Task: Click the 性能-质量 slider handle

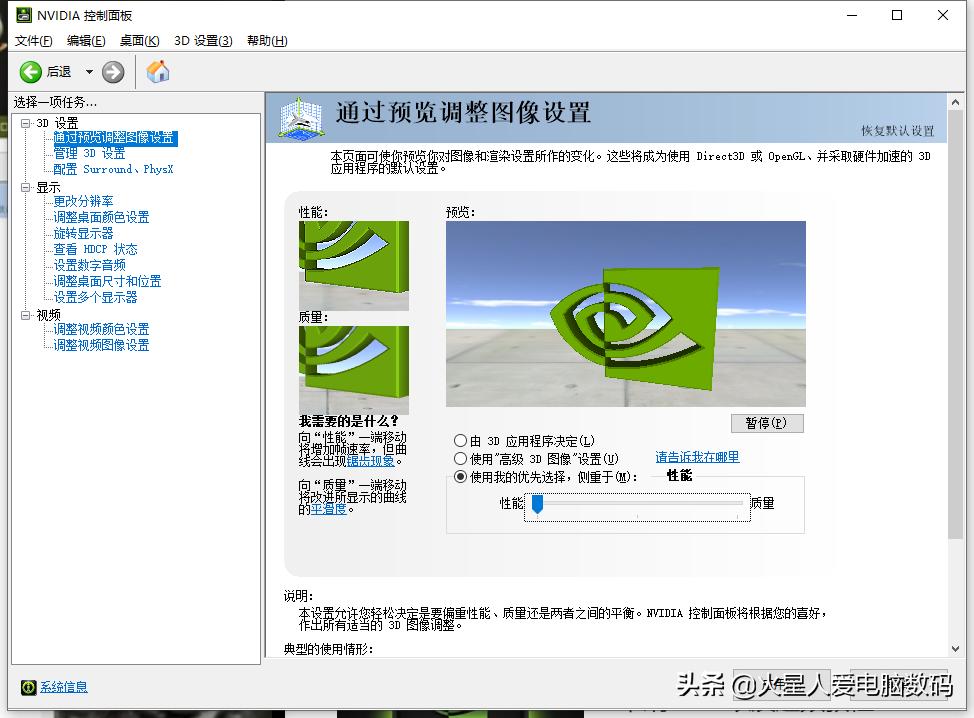Action: pos(536,503)
